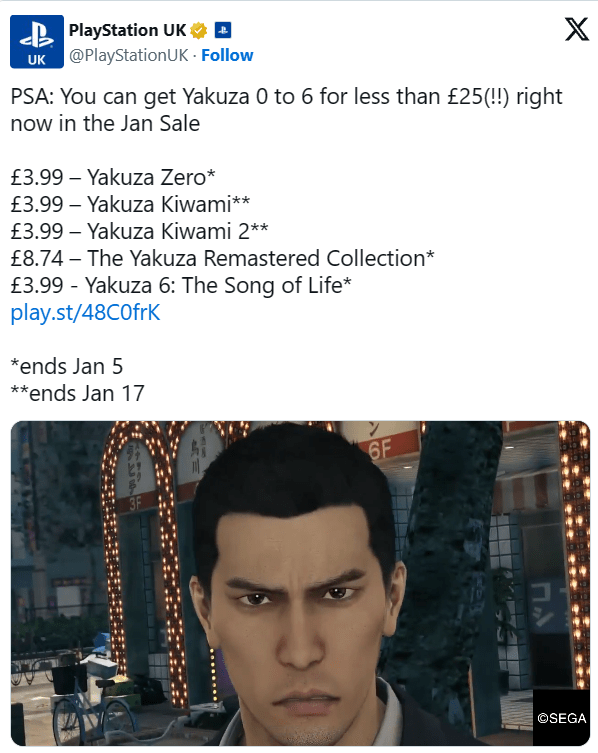
Task: Click the ©SEGA copyright label
Action: point(561,717)
